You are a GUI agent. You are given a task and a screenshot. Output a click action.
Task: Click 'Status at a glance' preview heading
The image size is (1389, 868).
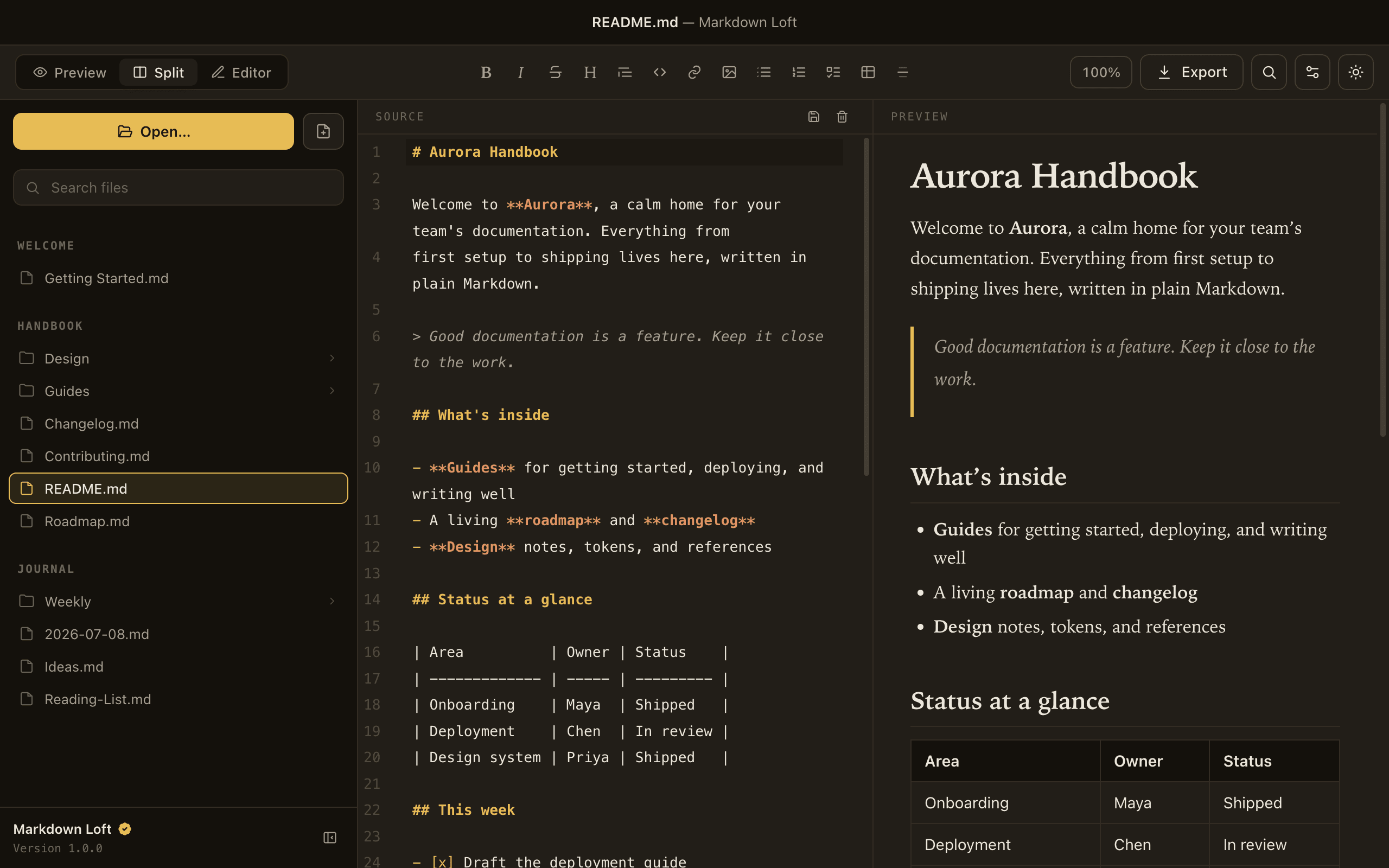[x=1010, y=701]
